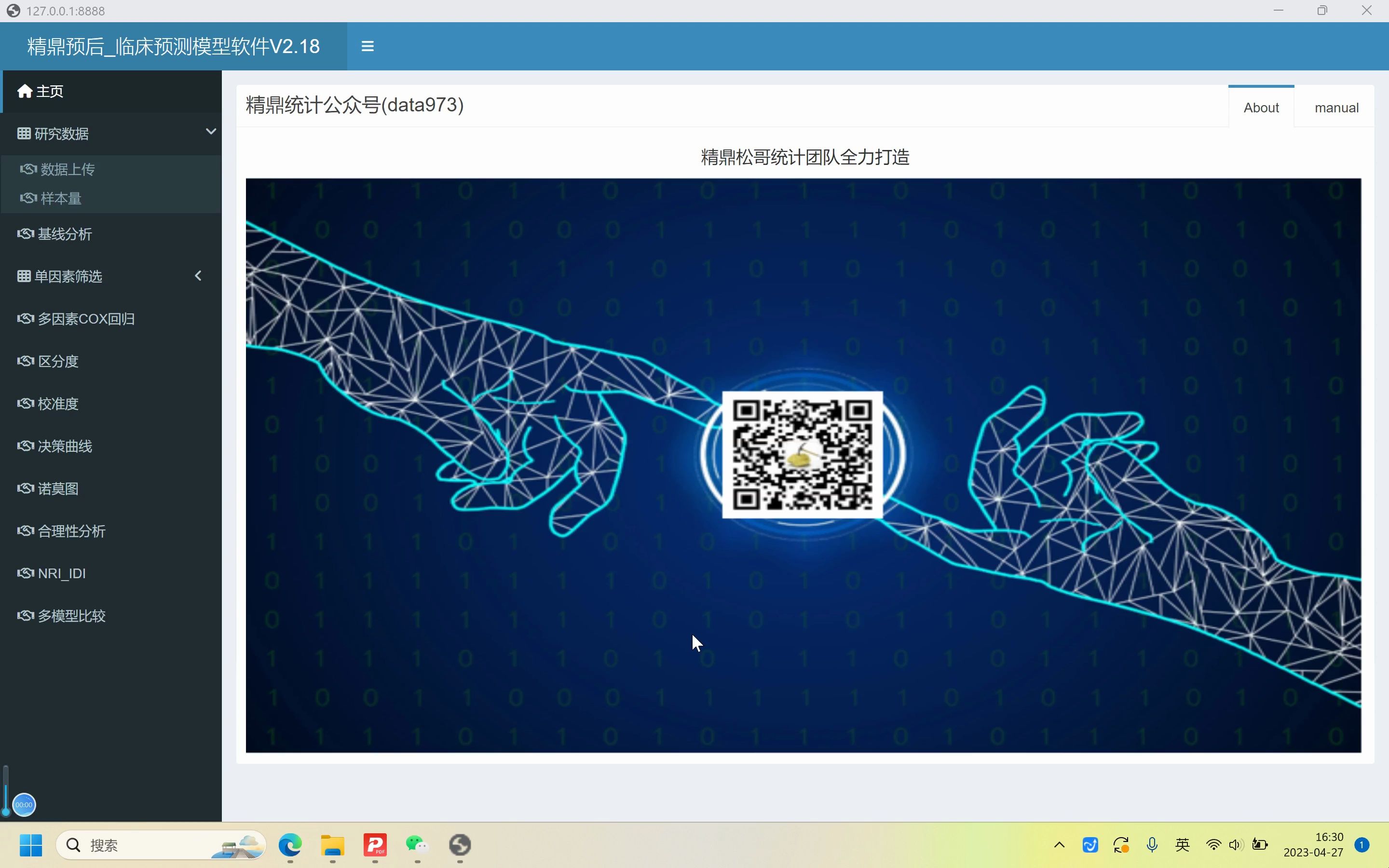Click the recording timer slider
1389x868 pixels.
click(x=23, y=804)
